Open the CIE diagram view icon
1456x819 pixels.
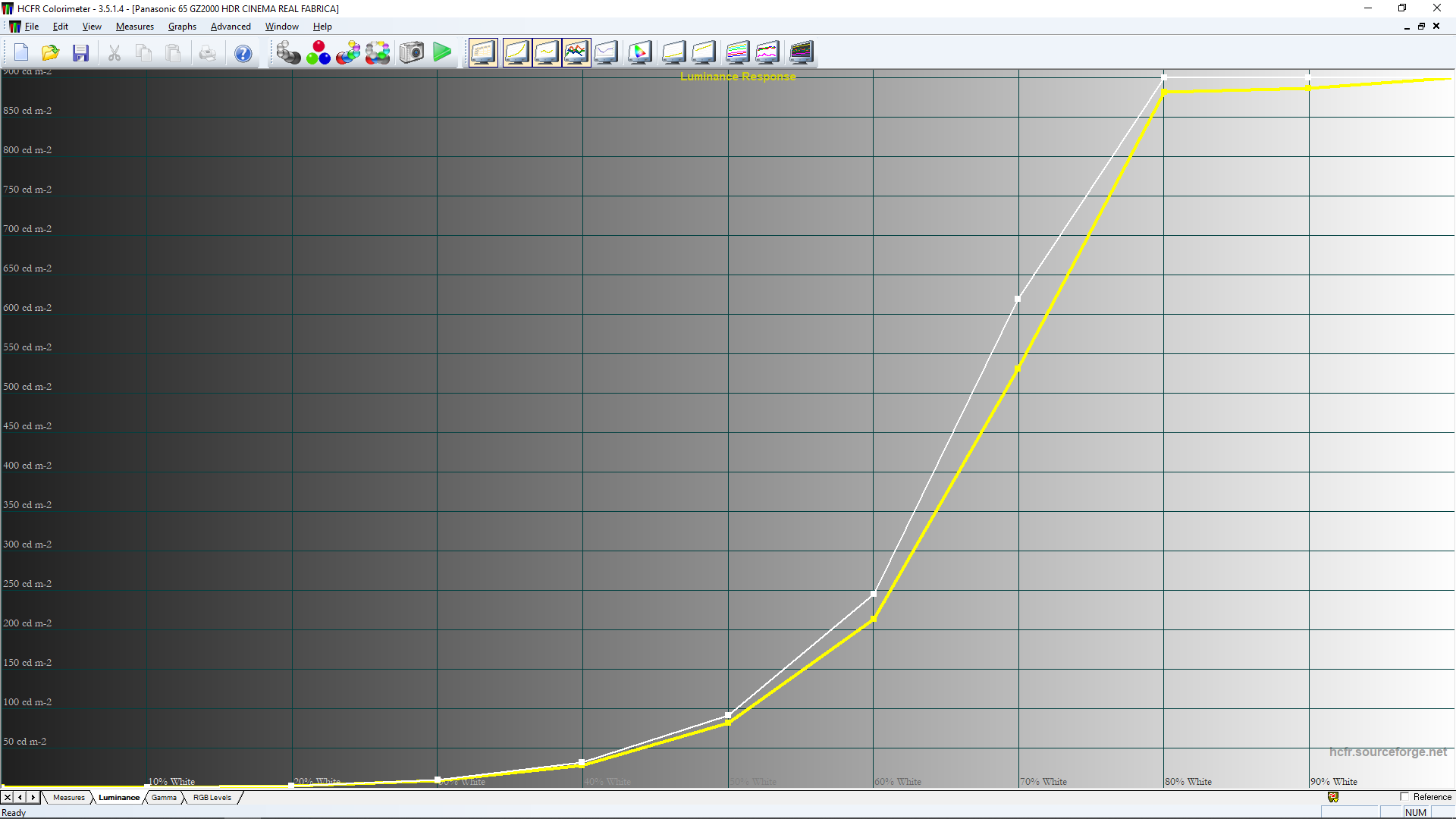pos(639,52)
